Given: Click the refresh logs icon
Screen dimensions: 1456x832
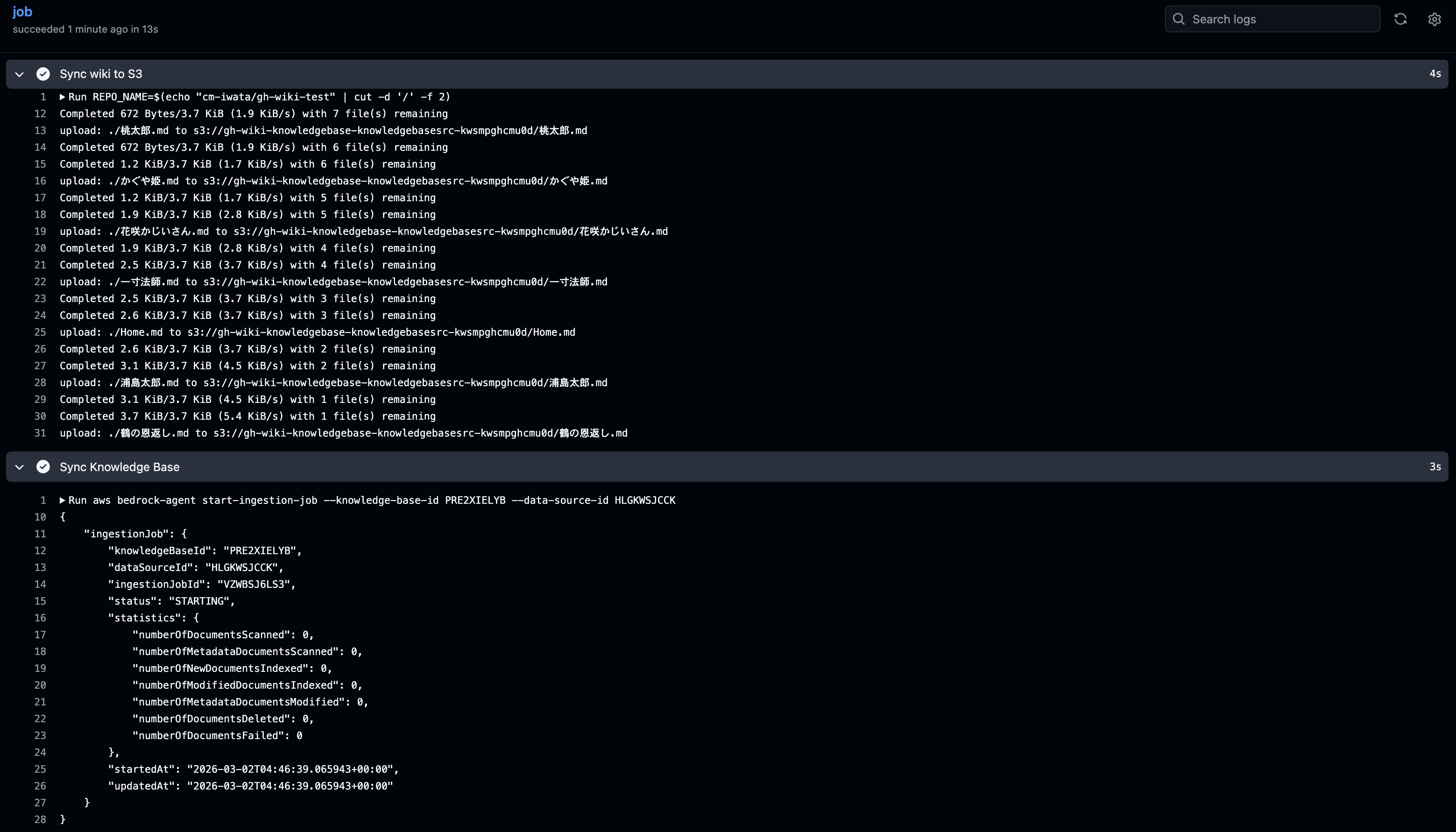Looking at the screenshot, I should pyautogui.click(x=1400, y=19).
